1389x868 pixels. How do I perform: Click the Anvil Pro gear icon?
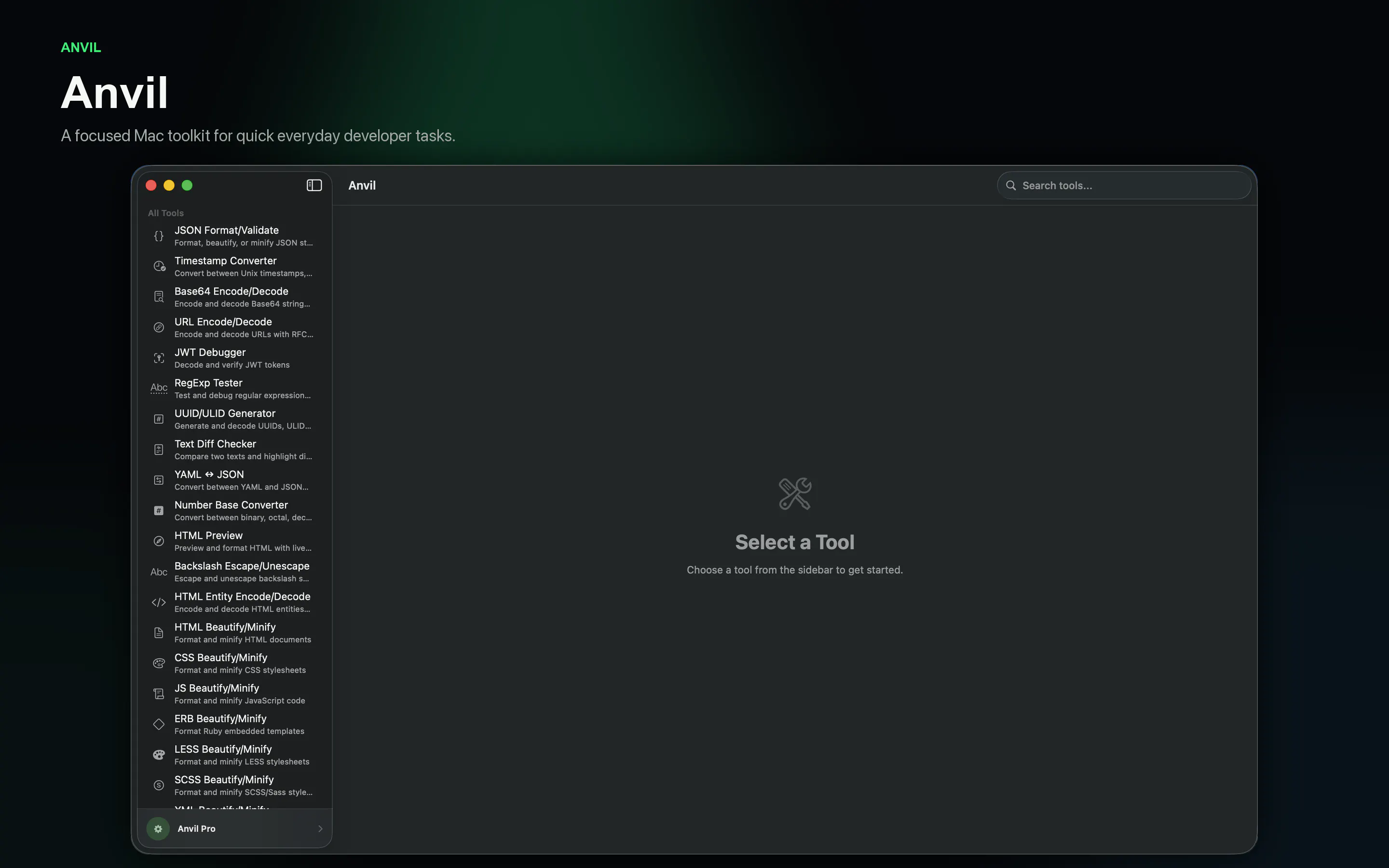click(158, 828)
